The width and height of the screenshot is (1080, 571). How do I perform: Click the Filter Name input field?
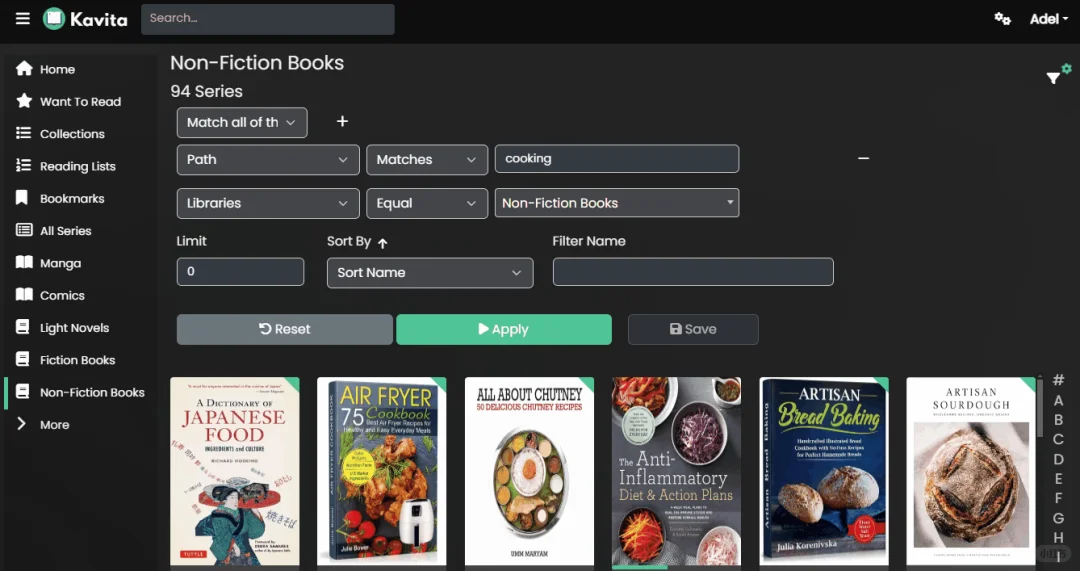pos(693,271)
